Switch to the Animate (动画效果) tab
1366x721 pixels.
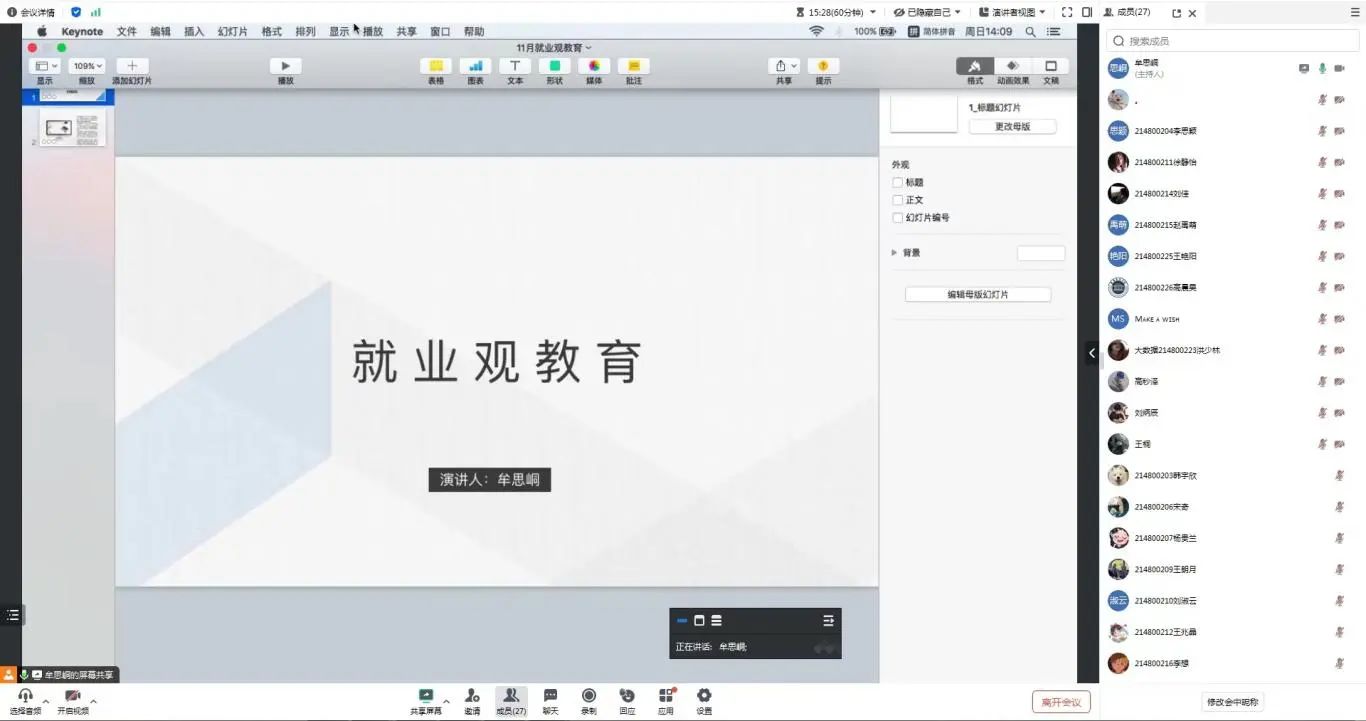[1013, 66]
